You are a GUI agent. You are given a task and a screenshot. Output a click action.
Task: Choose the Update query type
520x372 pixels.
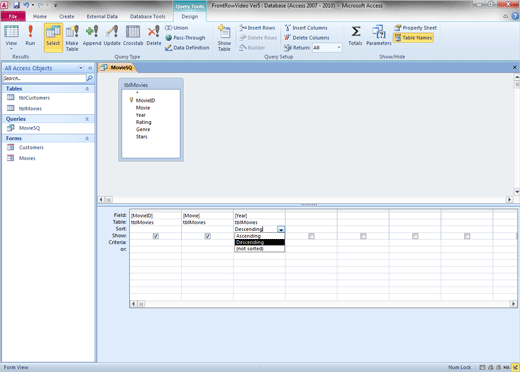click(112, 35)
